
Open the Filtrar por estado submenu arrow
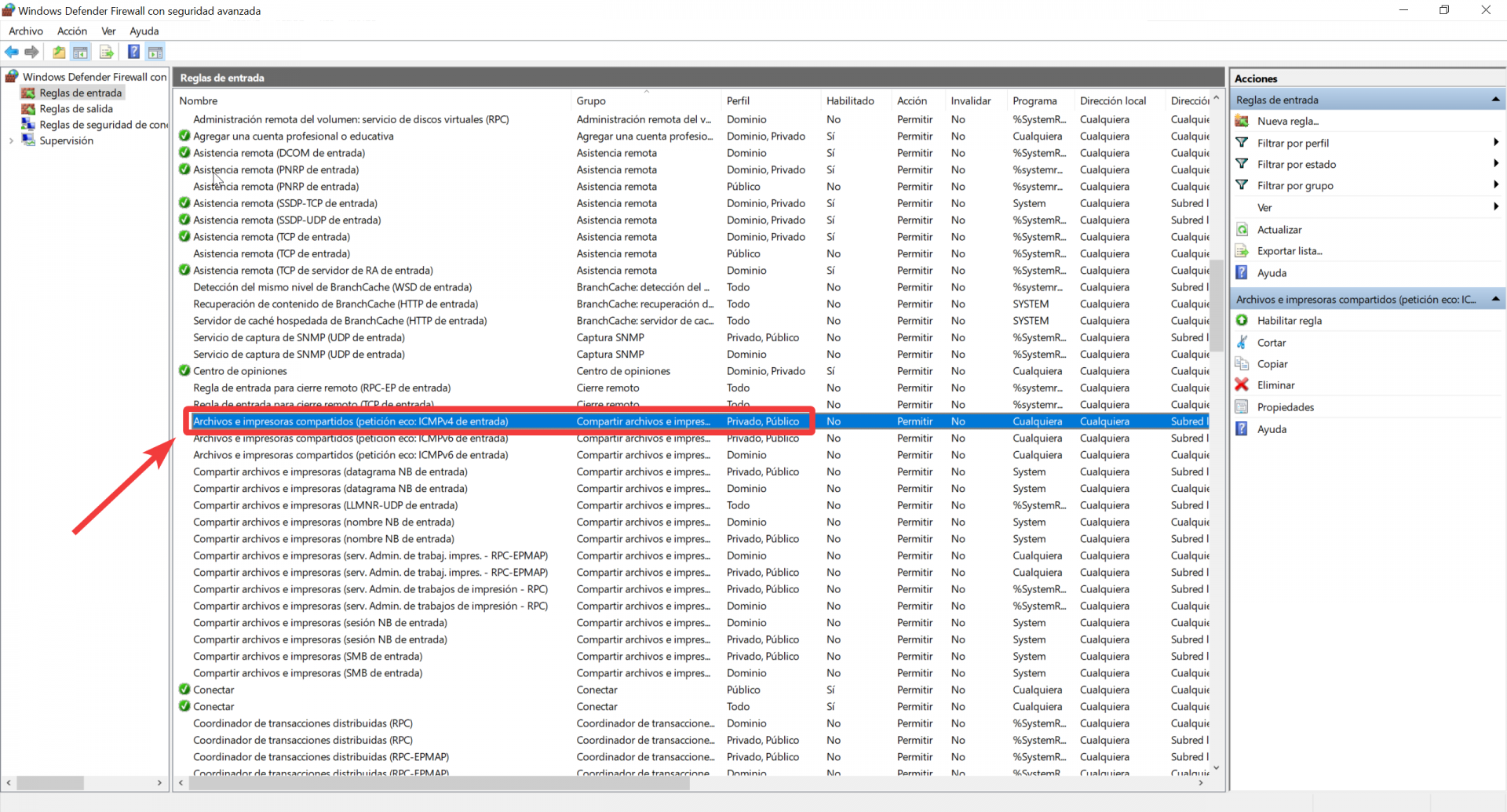(x=1496, y=164)
